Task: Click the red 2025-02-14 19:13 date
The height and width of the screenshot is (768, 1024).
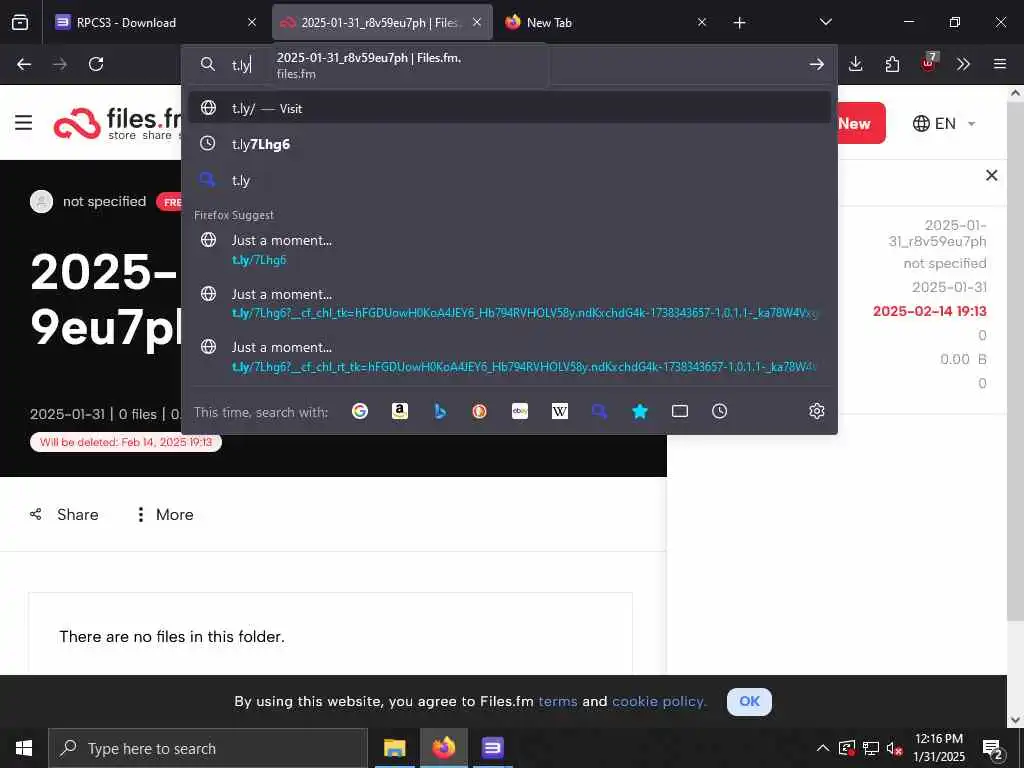Action: click(x=929, y=311)
